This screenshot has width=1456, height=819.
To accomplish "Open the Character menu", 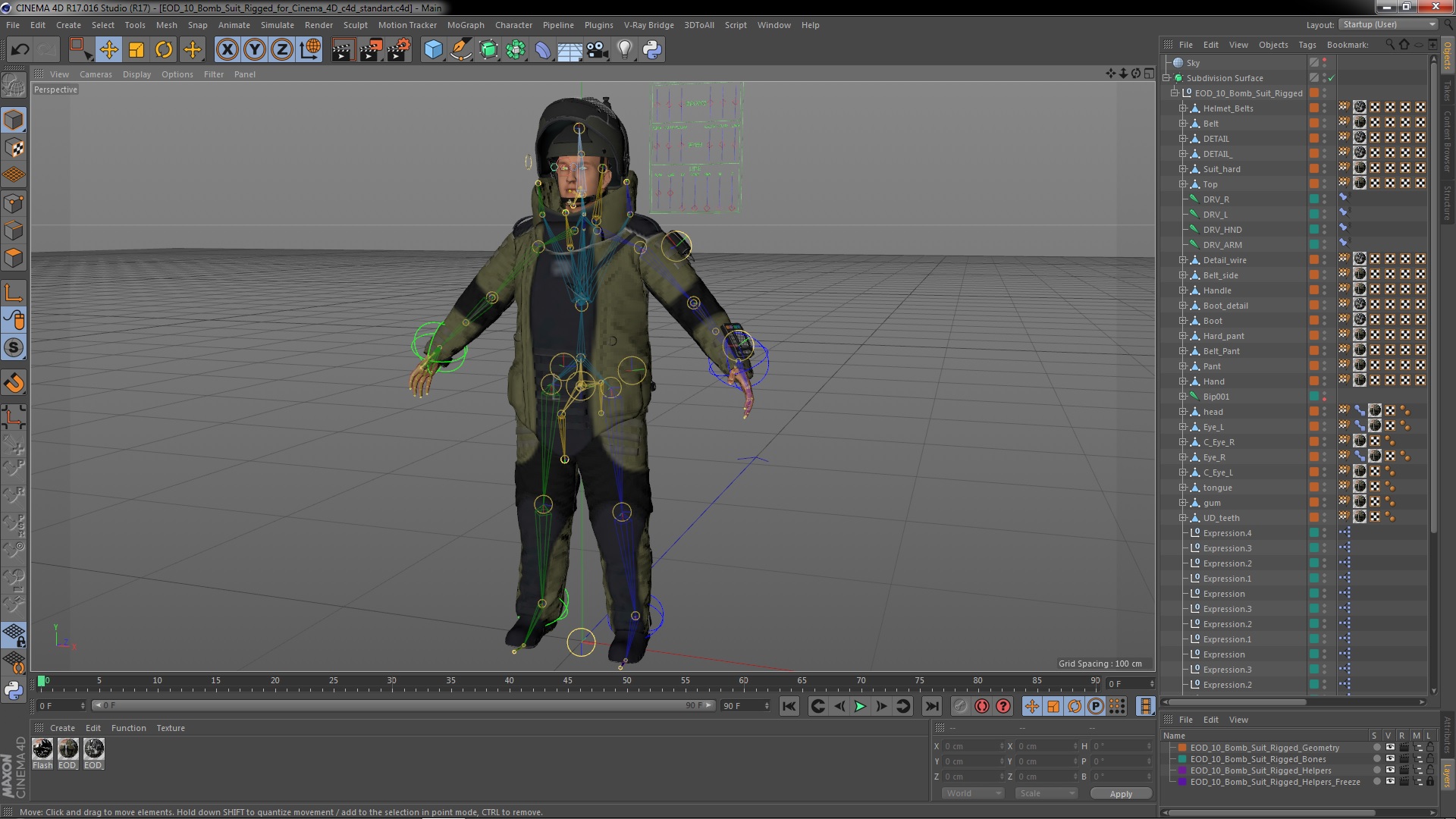I will point(513,25).
